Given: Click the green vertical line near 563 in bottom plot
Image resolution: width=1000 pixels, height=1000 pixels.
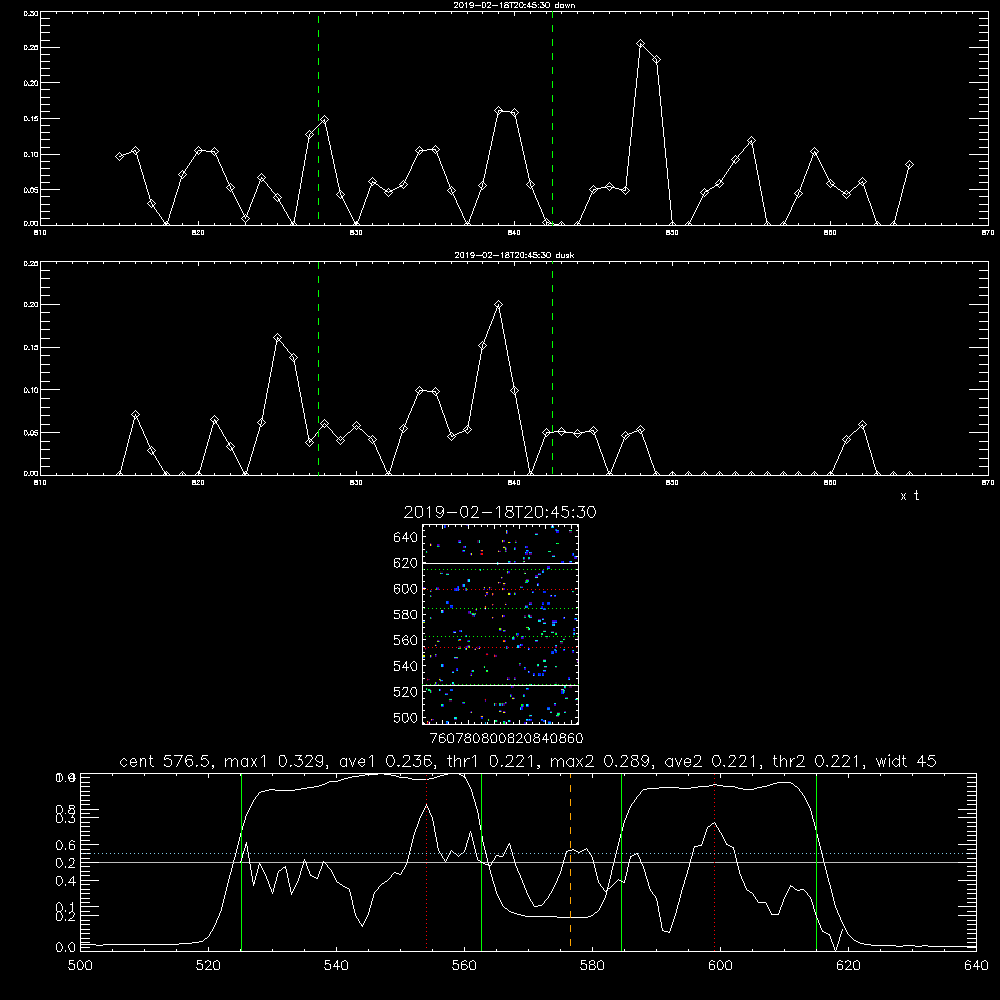Looking at the screenshot, I should [x=481, y=861].
